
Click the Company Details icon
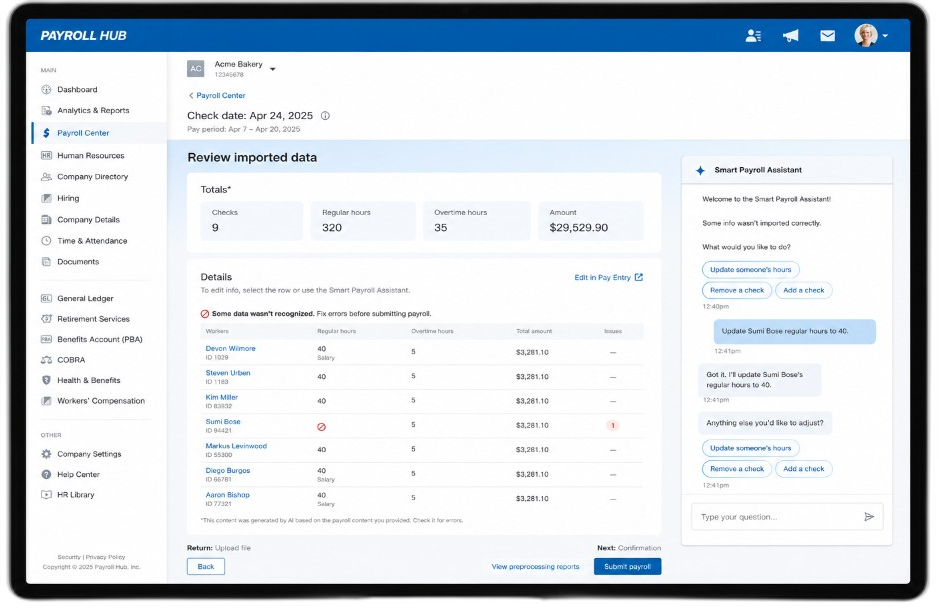(x=46, y=219)
